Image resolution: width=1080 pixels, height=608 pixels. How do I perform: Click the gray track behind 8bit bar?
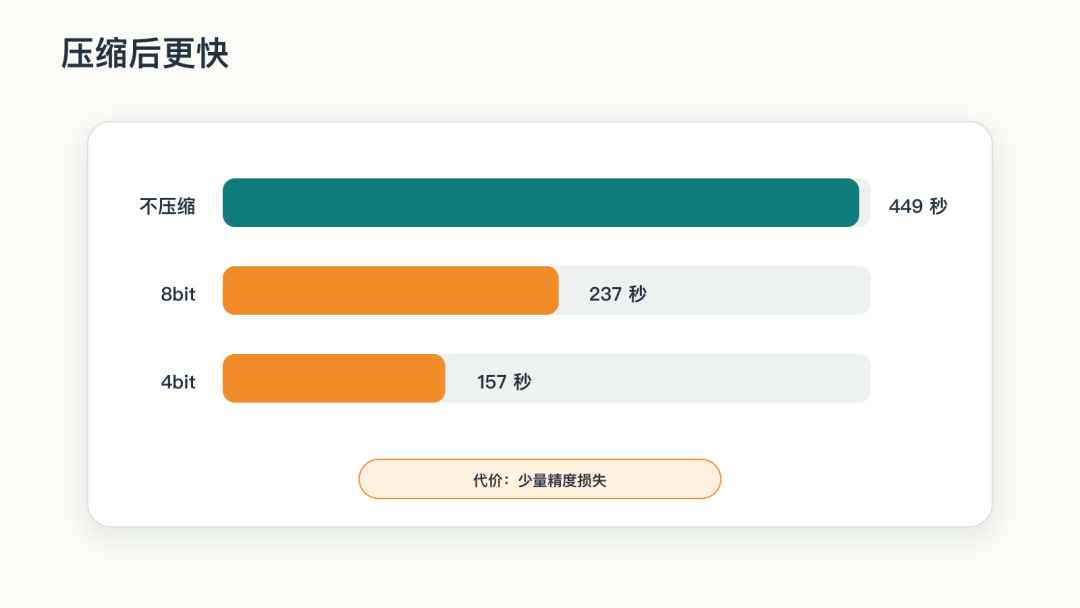[x=714, y=291]
